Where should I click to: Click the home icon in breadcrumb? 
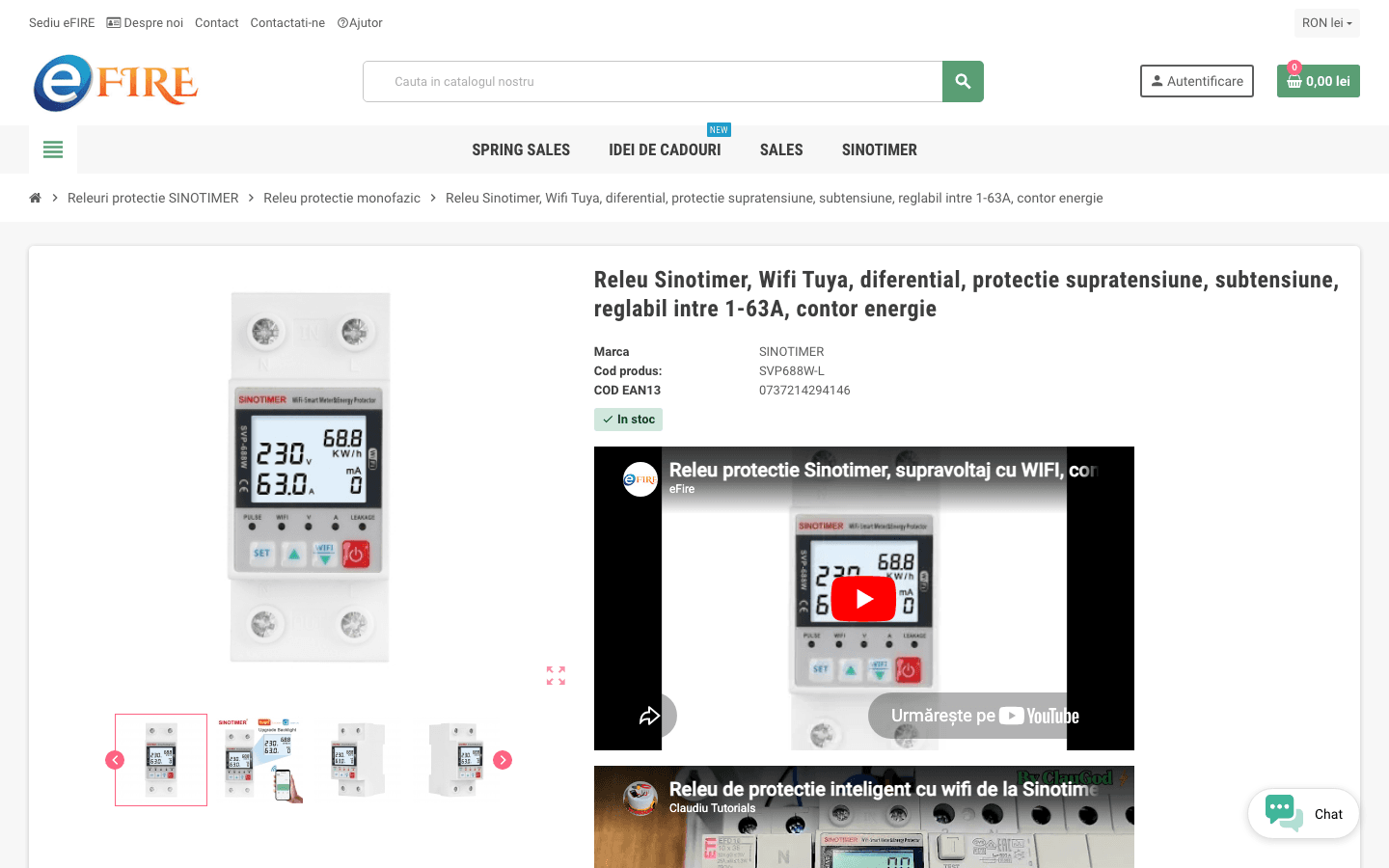pyautogui.click(x=35, y=198)
